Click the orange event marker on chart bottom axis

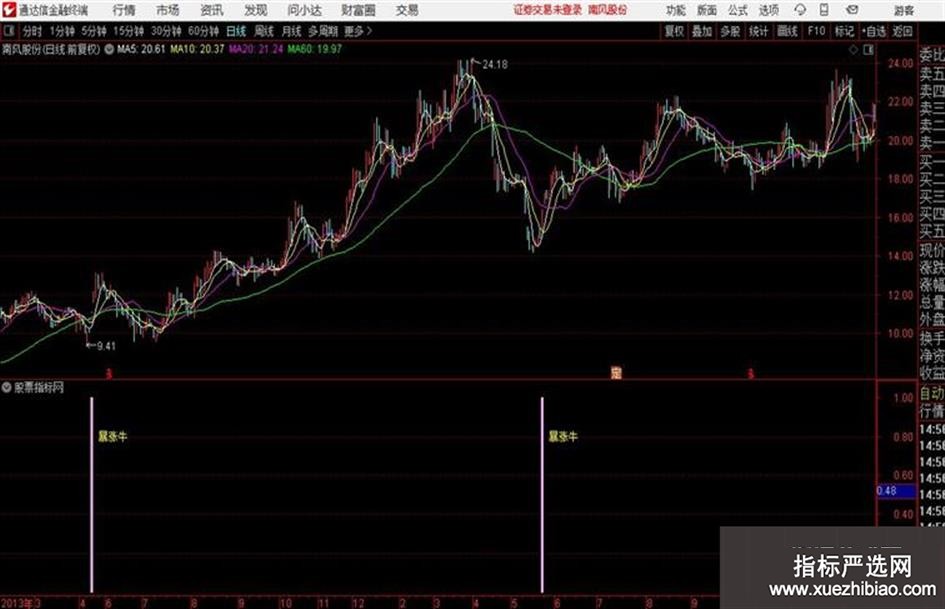click(x=615, y=373)
